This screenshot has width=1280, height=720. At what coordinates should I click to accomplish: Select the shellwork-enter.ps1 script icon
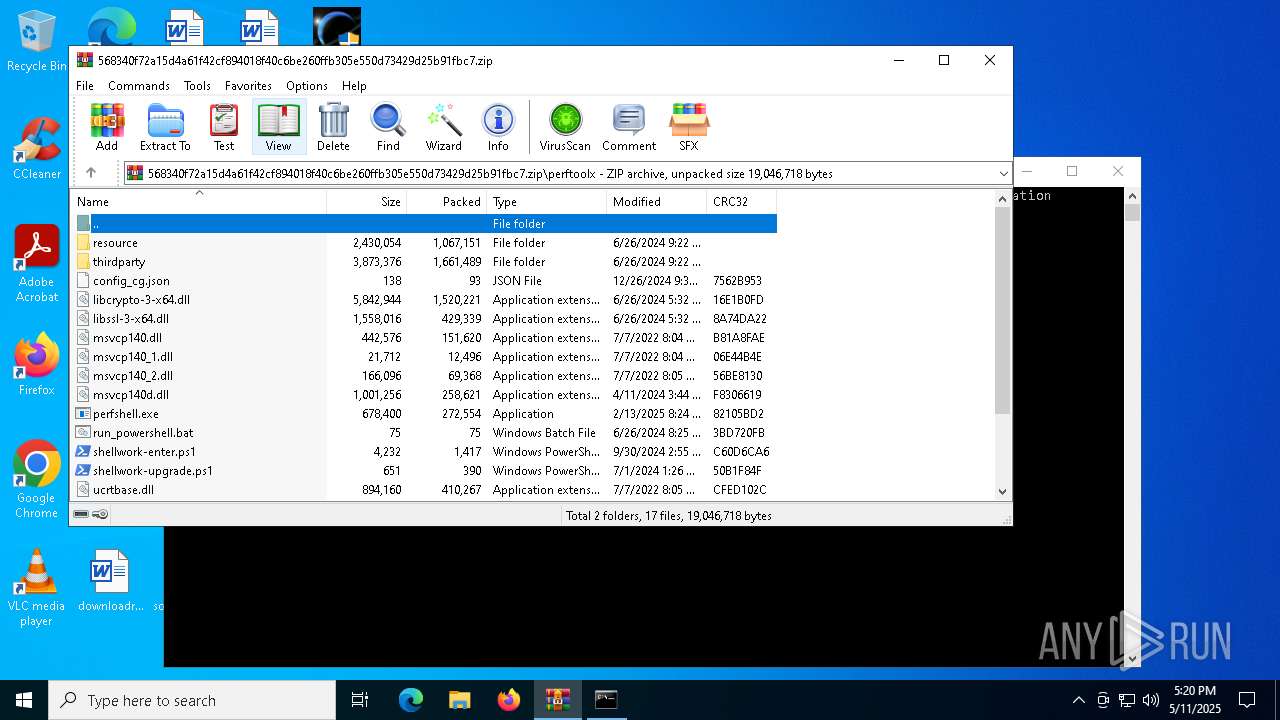coord(84,452)
